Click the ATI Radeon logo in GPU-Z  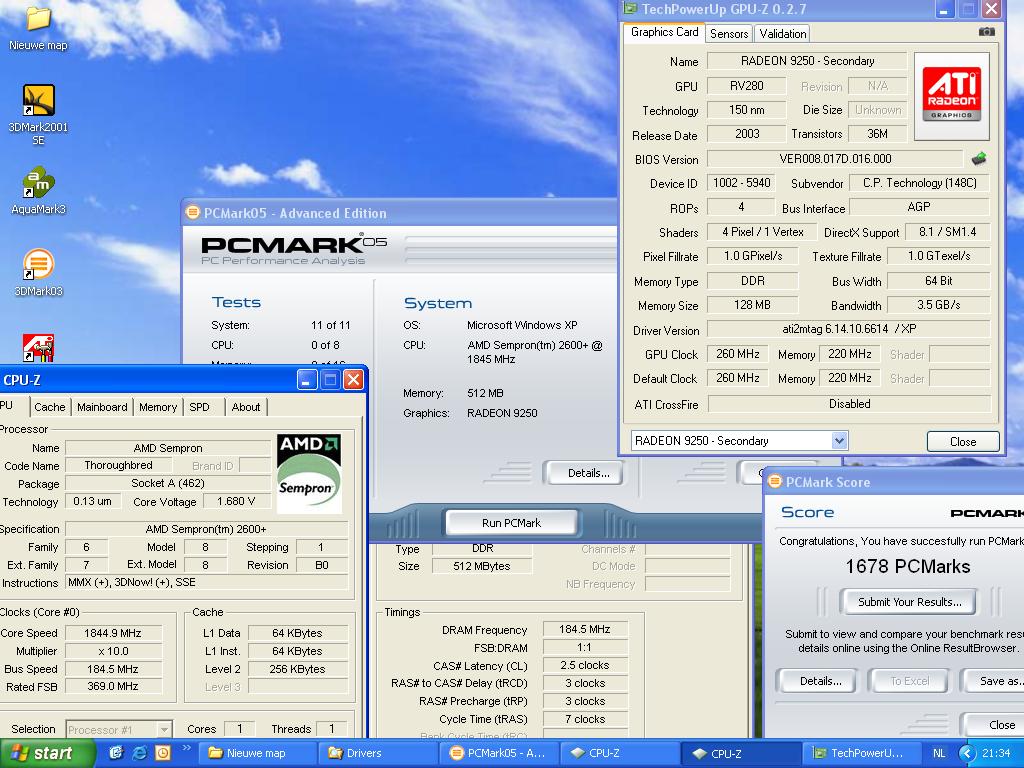pos(952,97)
